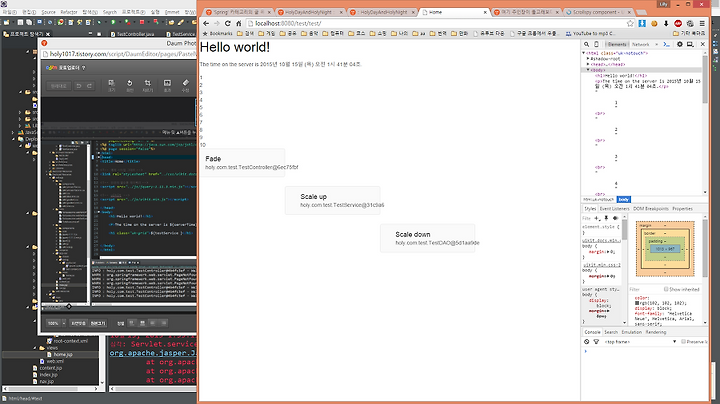
Task: Expand the #shadow-root node
Action: tap(588, 59)
